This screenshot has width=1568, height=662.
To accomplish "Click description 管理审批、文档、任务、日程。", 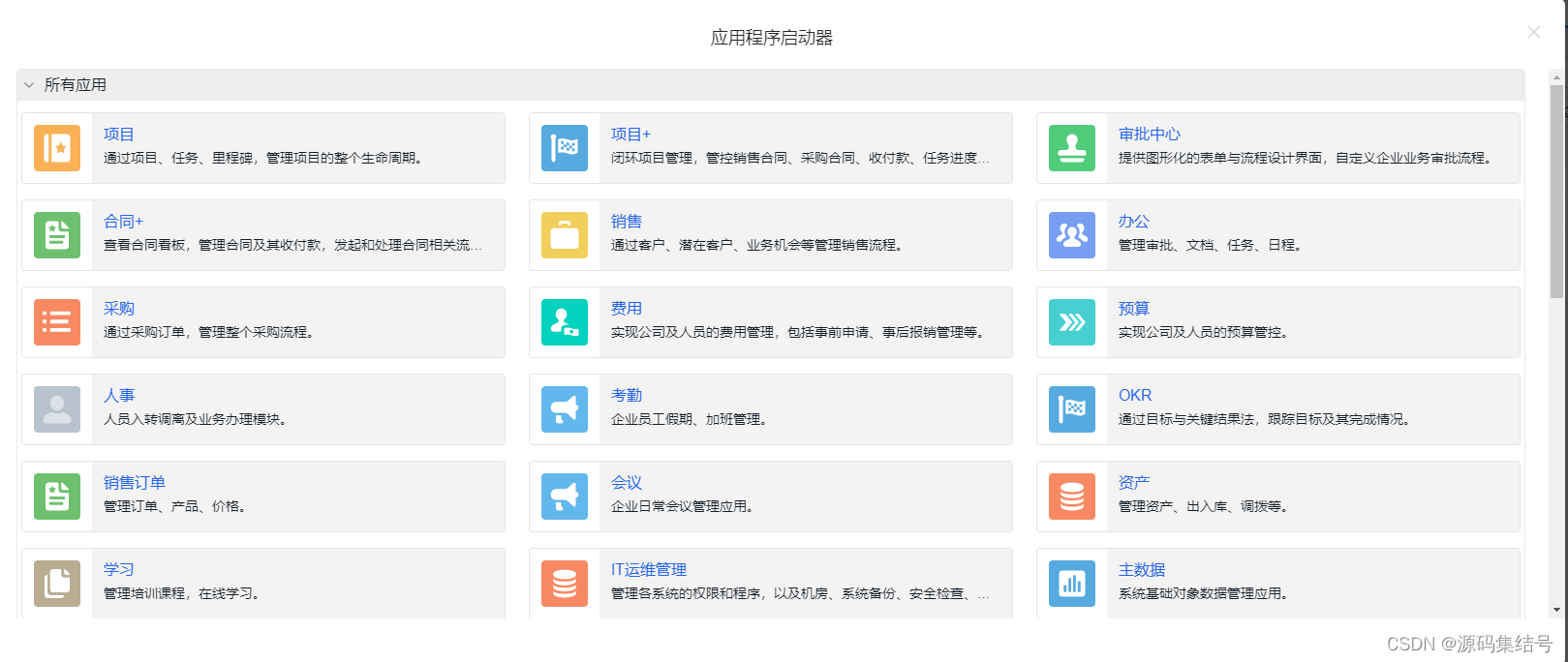I will point(1212,245).
